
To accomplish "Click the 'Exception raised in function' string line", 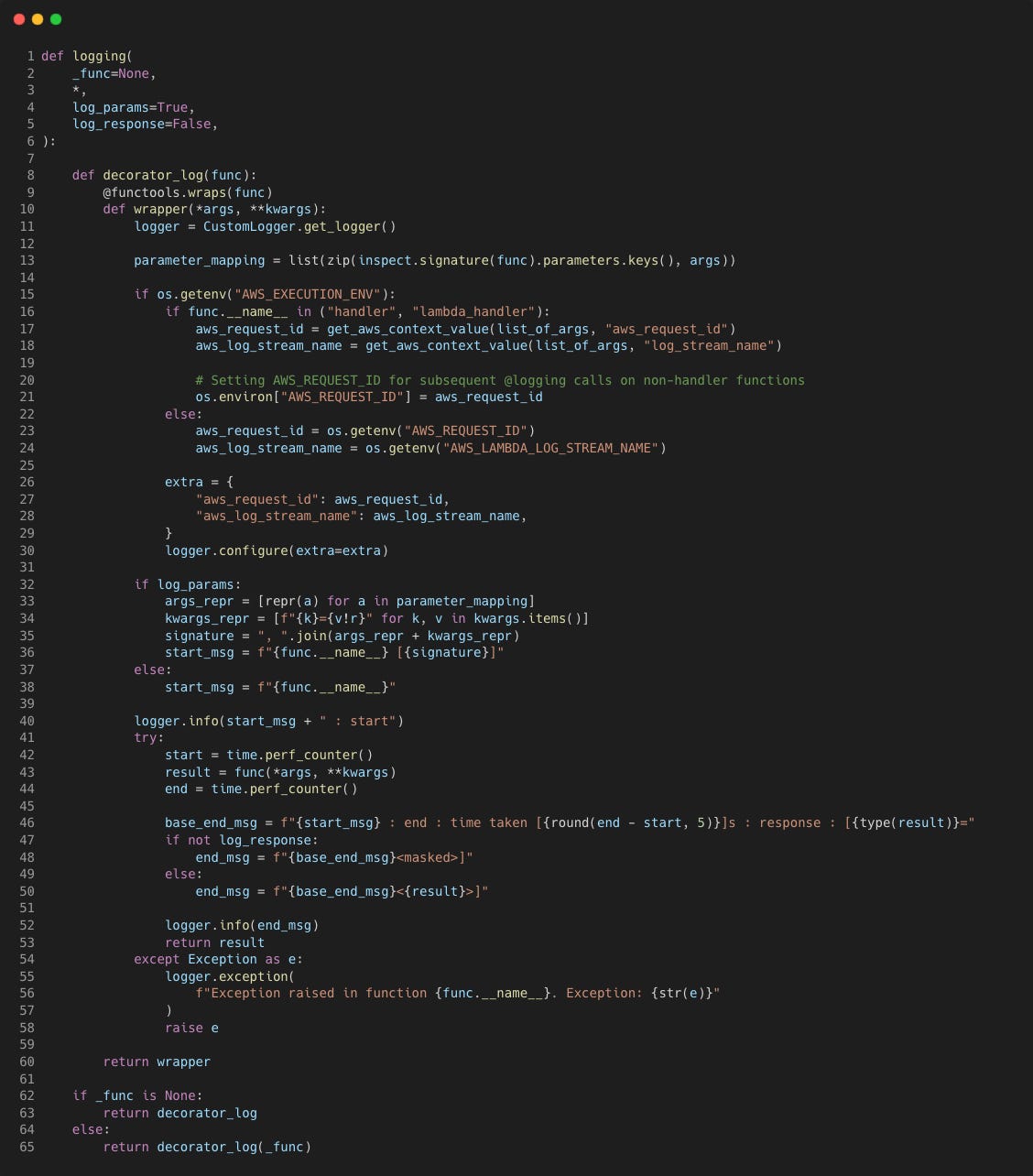I will coord(458,993).
